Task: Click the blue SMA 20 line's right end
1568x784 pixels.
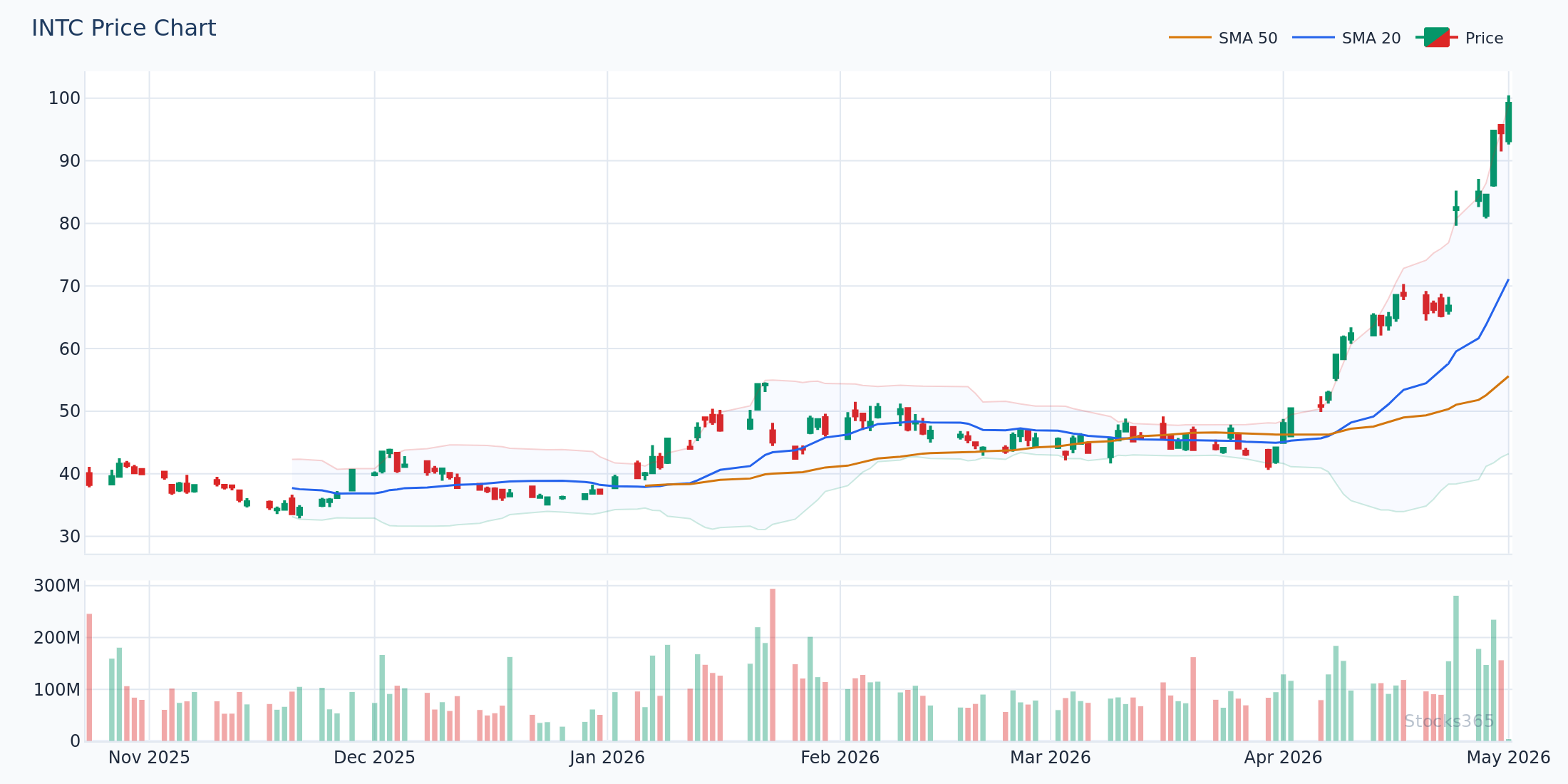Action: 1507,281
